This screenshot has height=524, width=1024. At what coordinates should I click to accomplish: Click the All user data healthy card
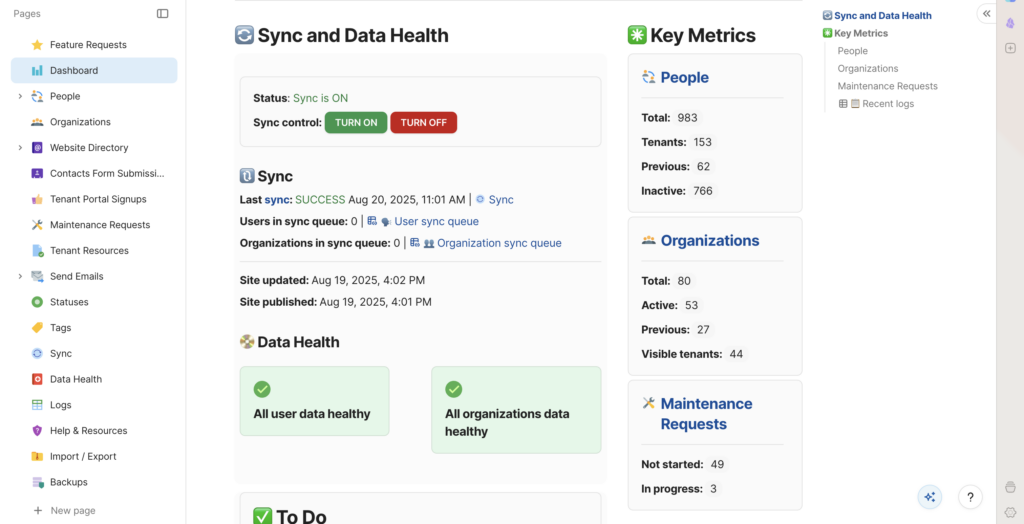[x=314, y=401]
